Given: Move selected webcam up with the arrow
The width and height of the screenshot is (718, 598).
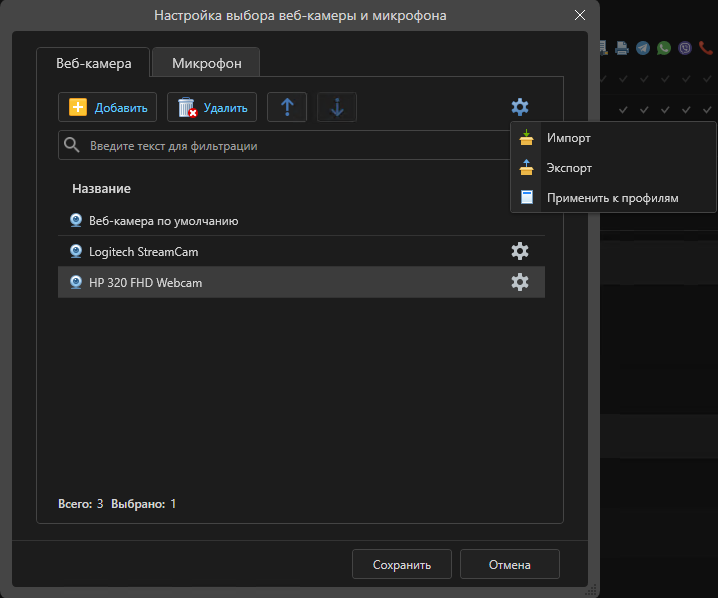Looking at the screenshot, I should 287,108.
